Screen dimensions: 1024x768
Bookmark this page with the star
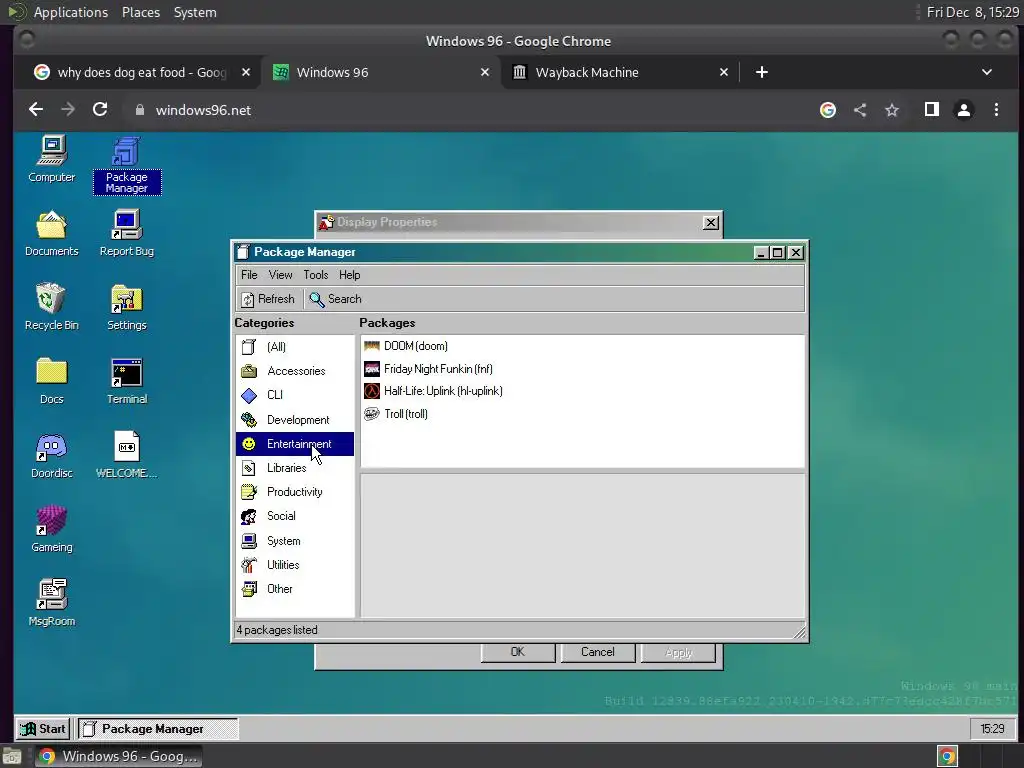pos(892,110)
